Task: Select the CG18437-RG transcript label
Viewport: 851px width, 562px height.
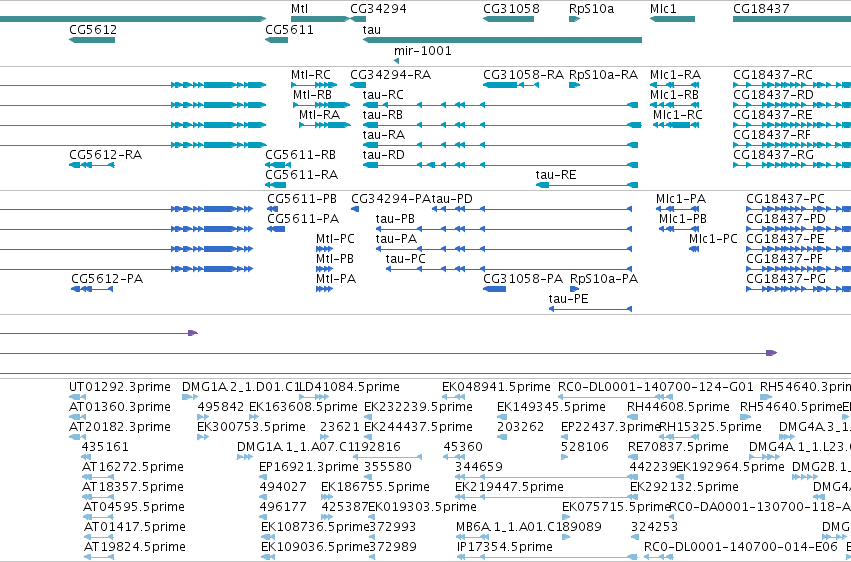Action: [x=773, y=155]
